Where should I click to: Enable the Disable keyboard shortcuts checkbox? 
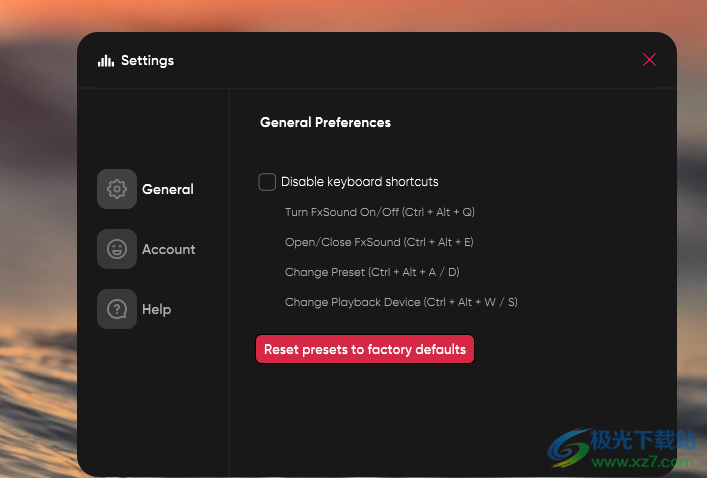pyautogui.click(x=267, y=182)
